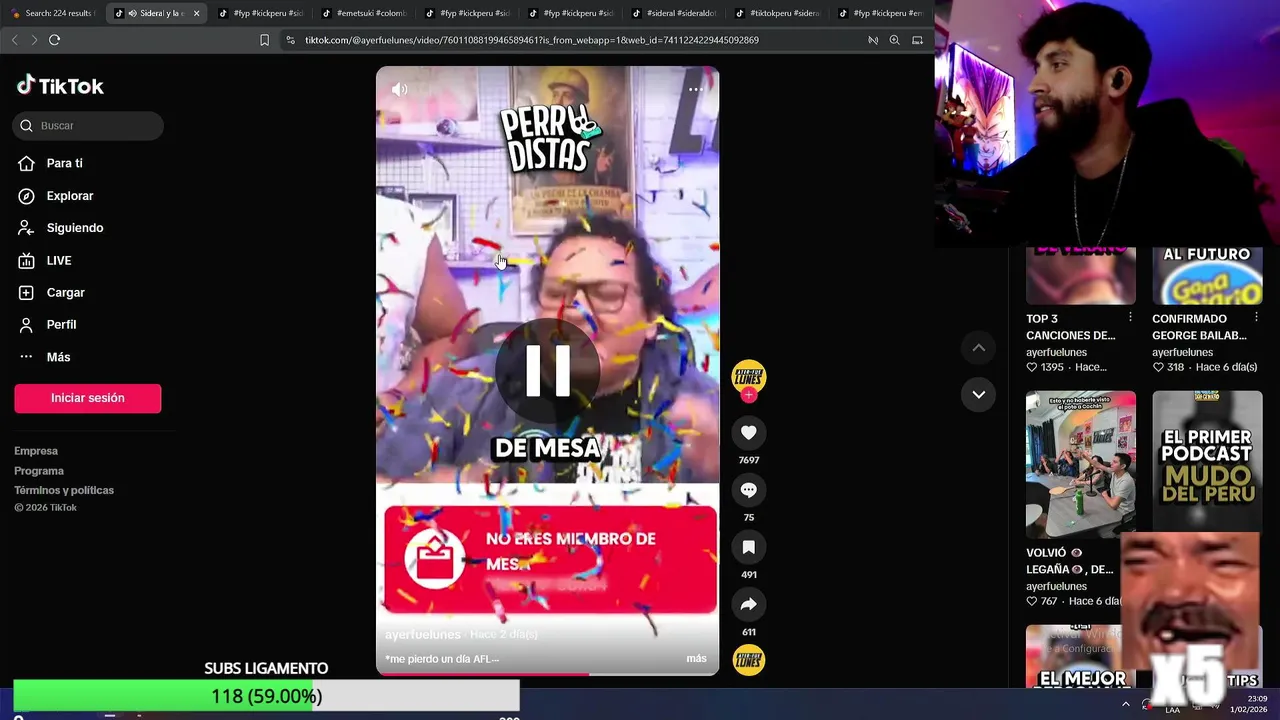Mute the video with the speaker icon
The width and height of the screenshot is (1280, 720).
(399, 89)
